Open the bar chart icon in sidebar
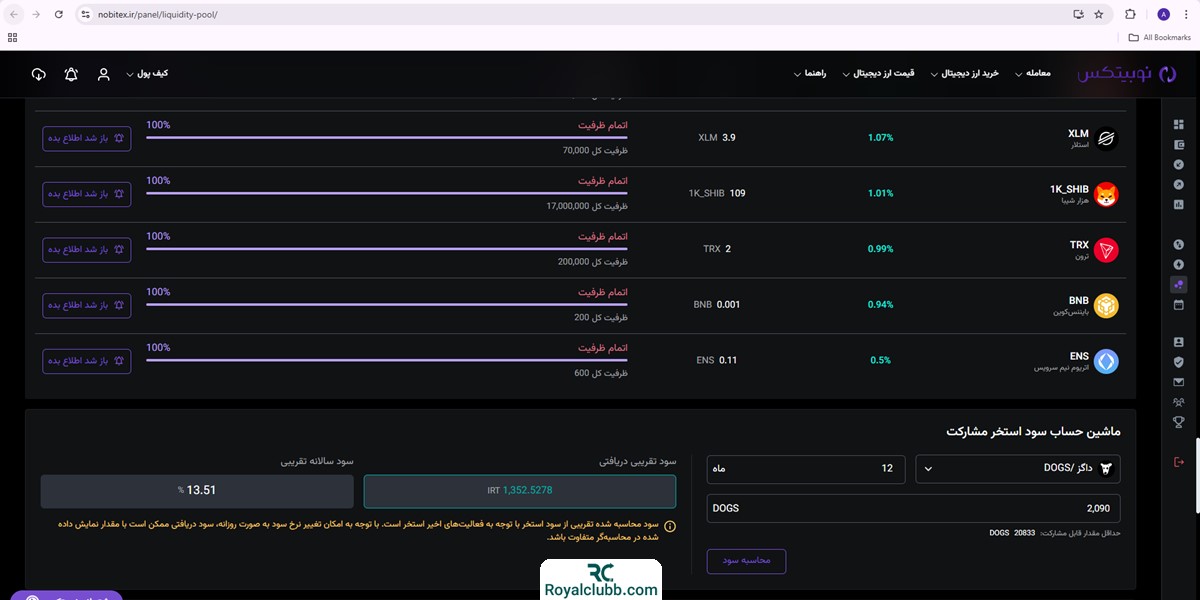Image resolution: width=1200 pixels, height=600 pixels. (x=1178, y=204)
